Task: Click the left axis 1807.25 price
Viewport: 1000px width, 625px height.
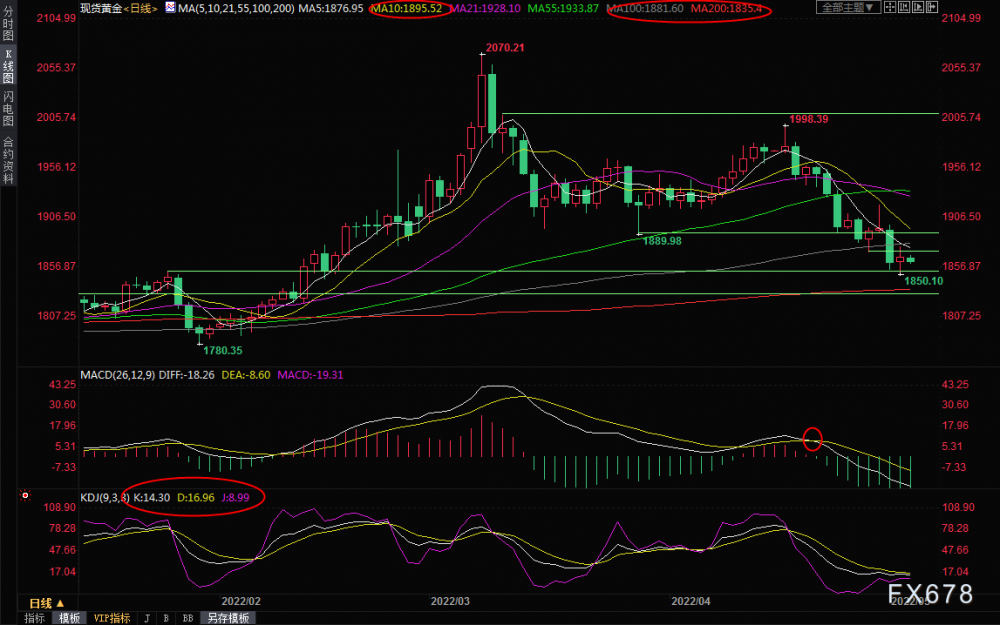Action: (57, 316)
